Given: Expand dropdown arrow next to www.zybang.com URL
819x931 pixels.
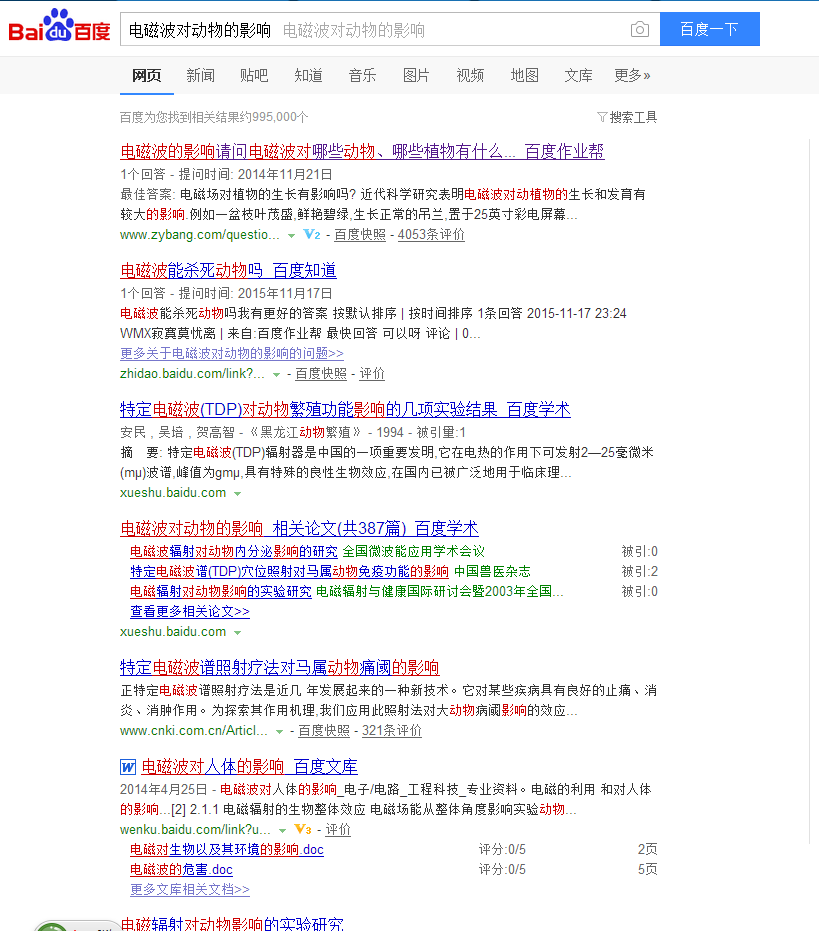Looking at the screenshot, I should tap(291, 236).
